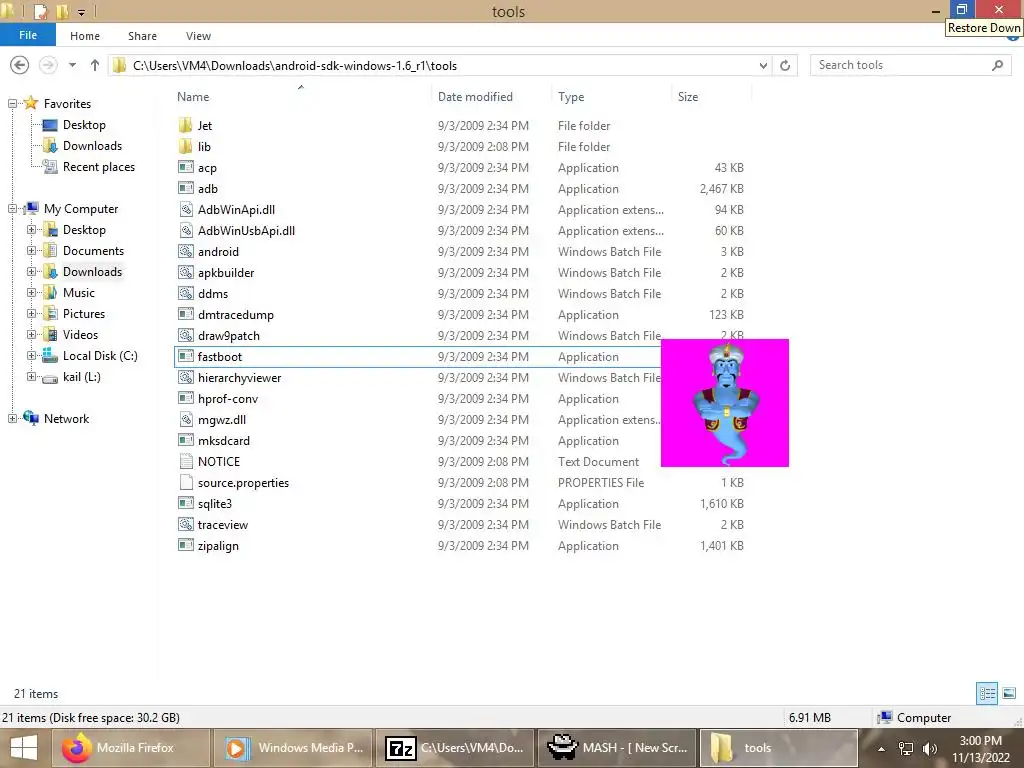Collapse the My Computer tree group
1024x768 pixels.
pos(12,208)
